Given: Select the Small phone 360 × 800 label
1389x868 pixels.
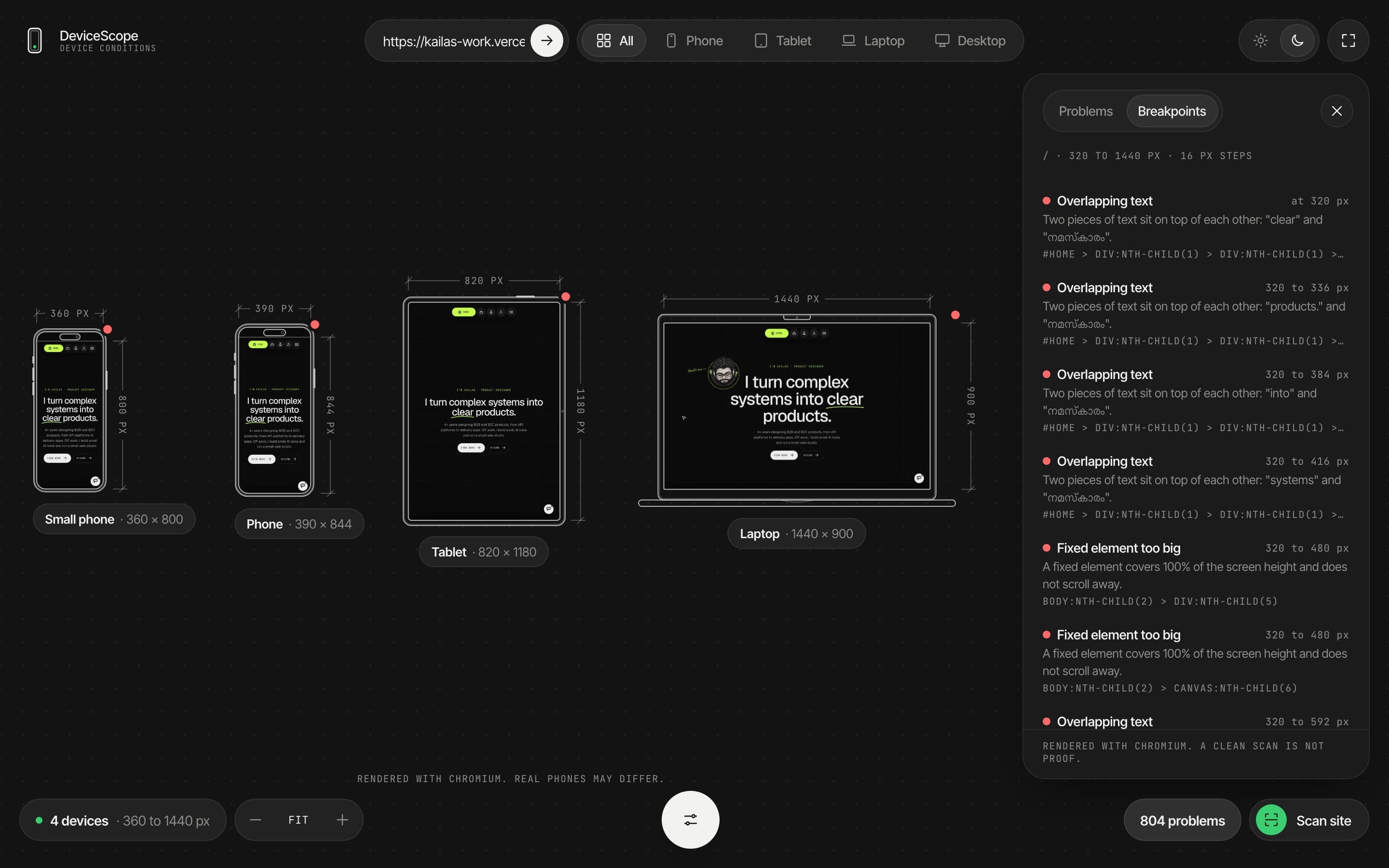Looking at the screenshot, I should point(114,519).
